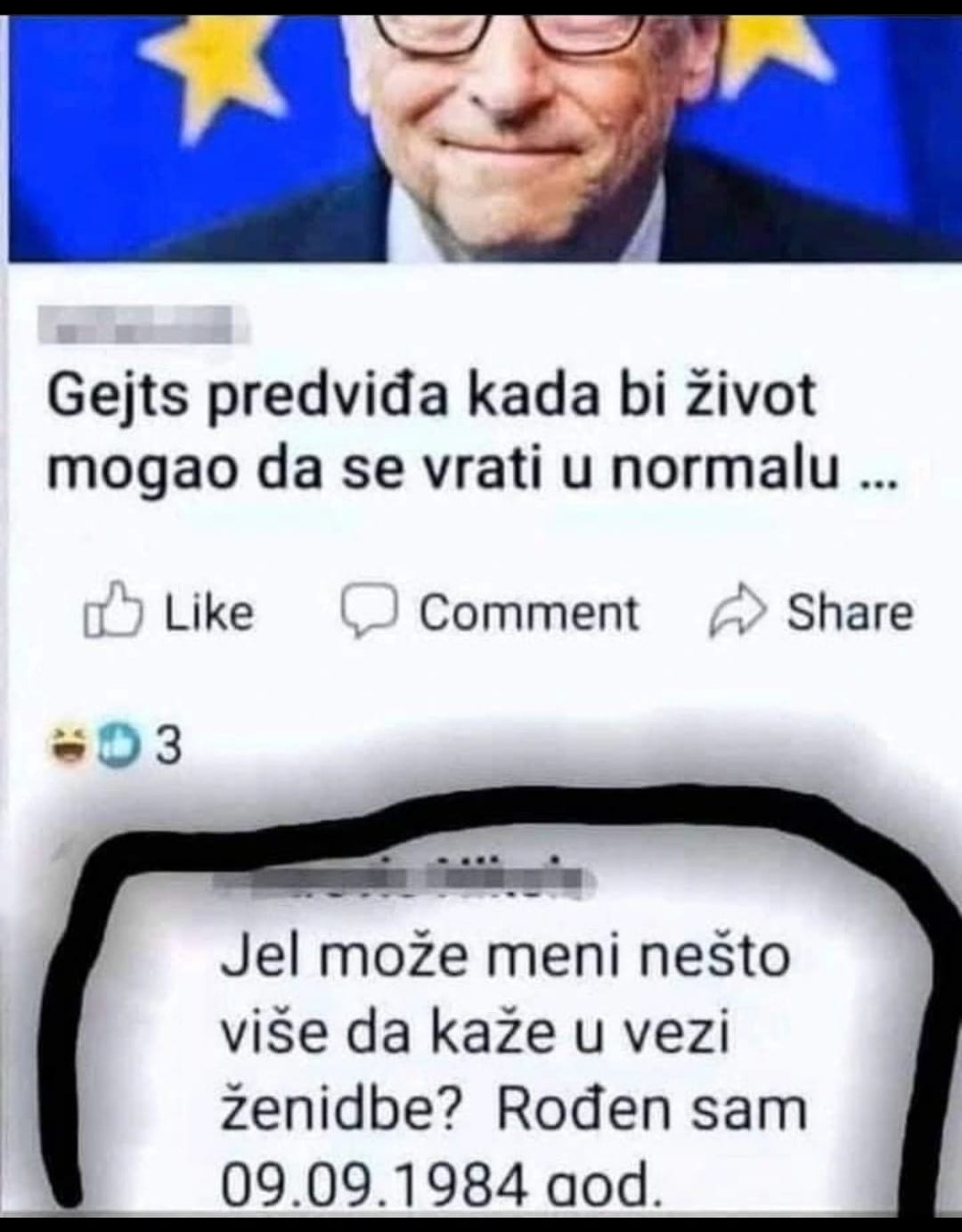Click the Like button label

[x=209, y=613]
